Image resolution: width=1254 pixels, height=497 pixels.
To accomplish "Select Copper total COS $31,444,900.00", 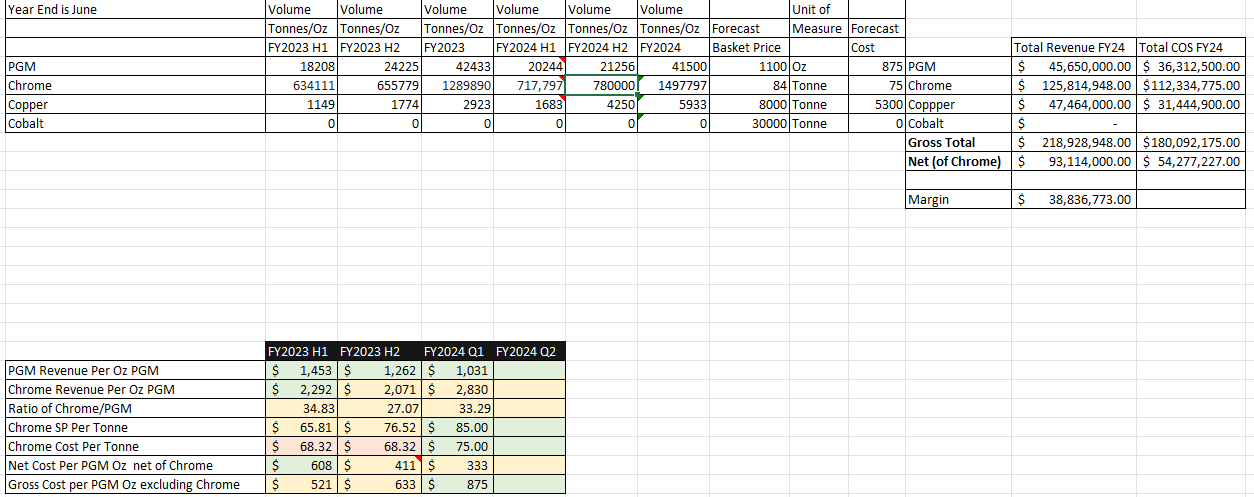I will pos(1190,105).
